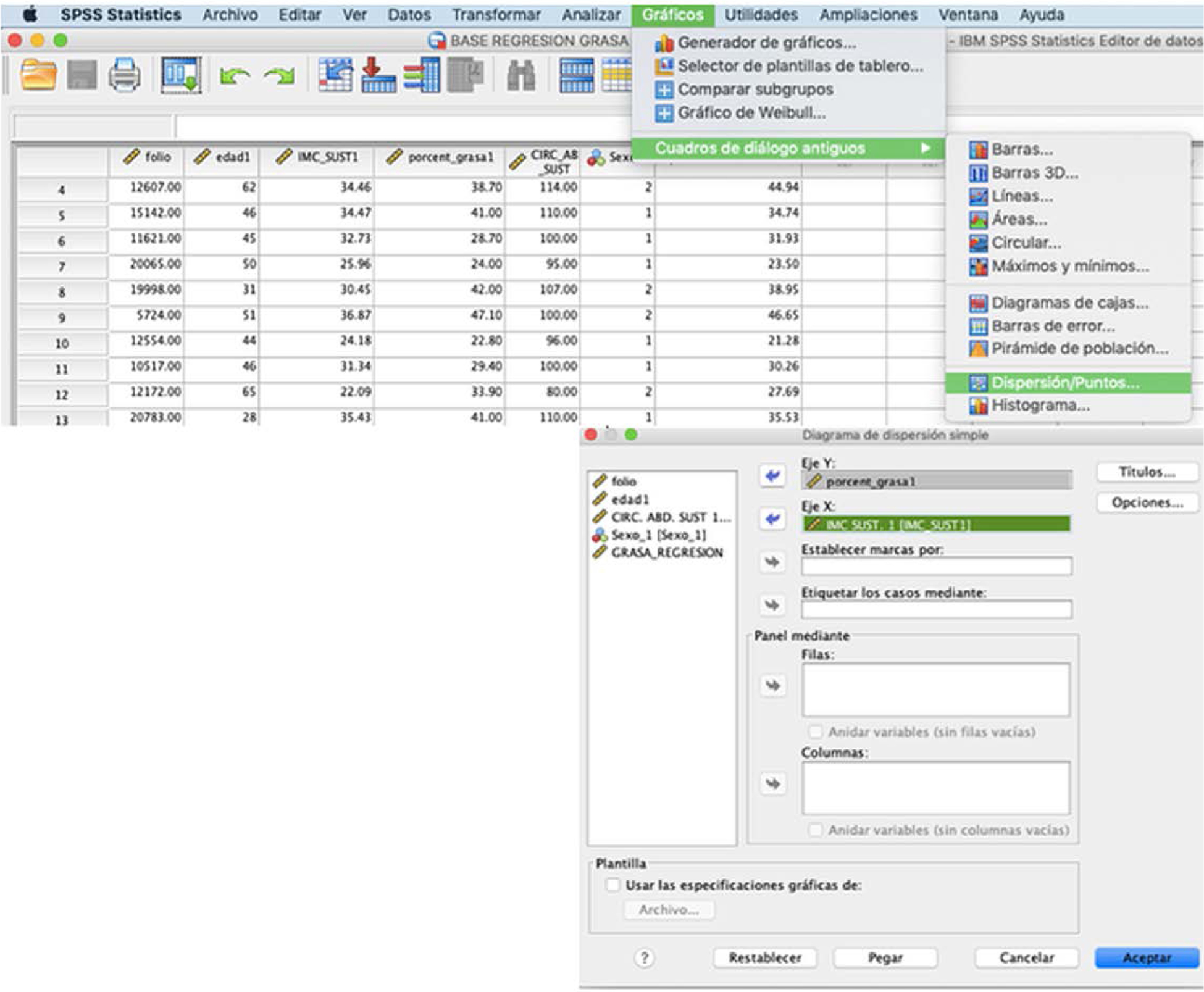Click arrow beside Establecer marcas por
The height and width of the screenshot is (992, 1204).
[772, 562]
